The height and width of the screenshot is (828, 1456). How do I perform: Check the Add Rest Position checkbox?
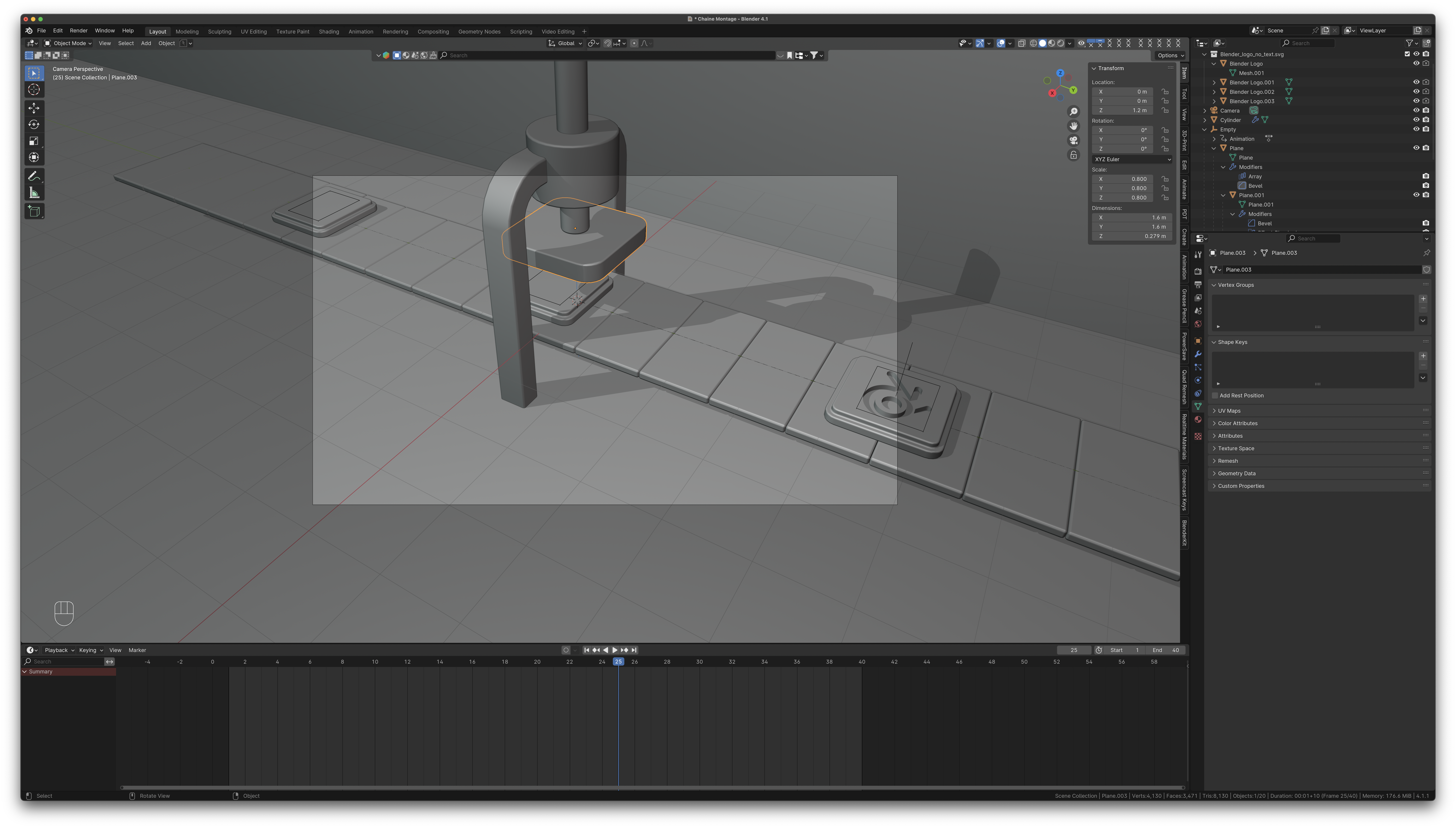coord(1215,396)
